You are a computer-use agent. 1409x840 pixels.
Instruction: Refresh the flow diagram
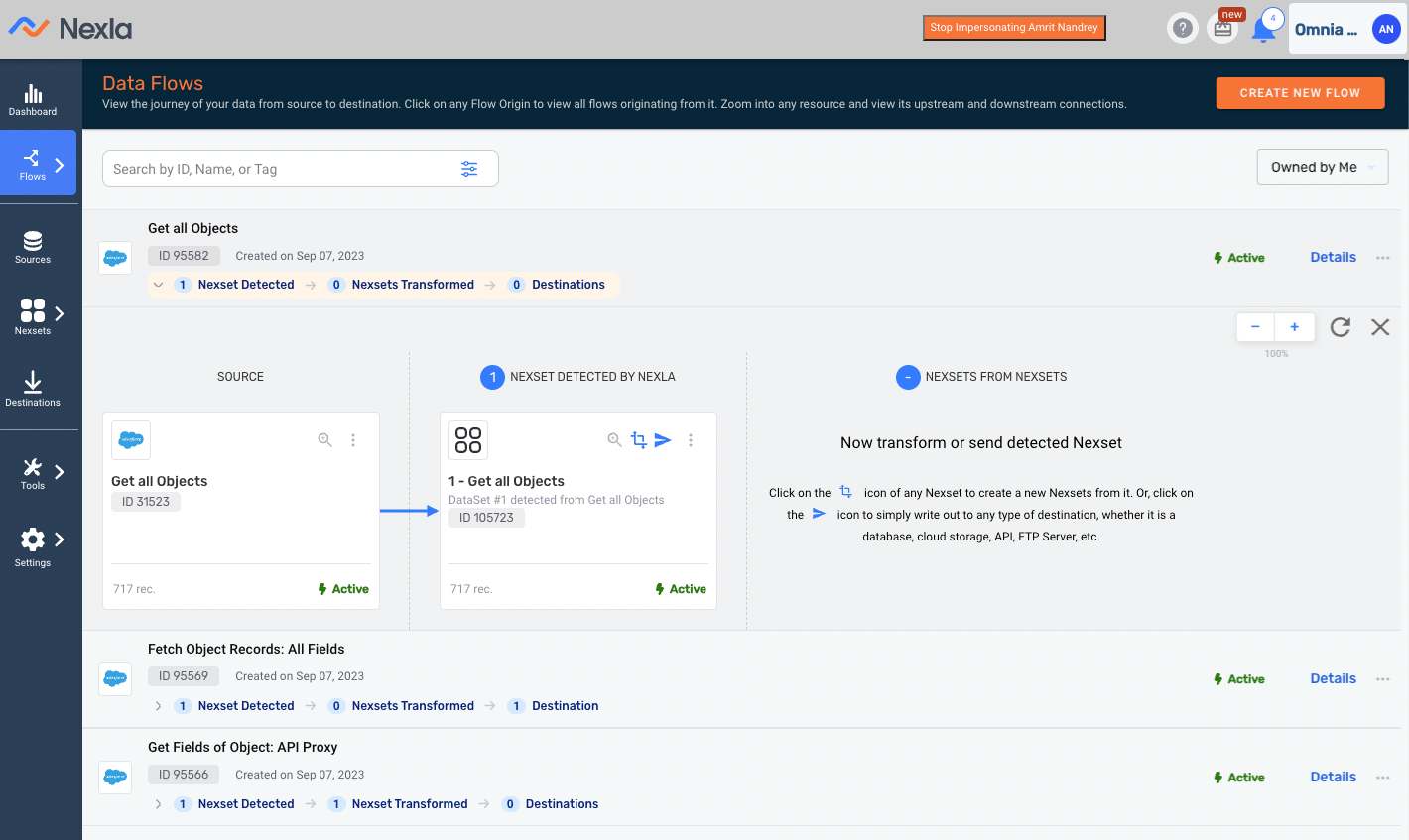coord(1340,326)
